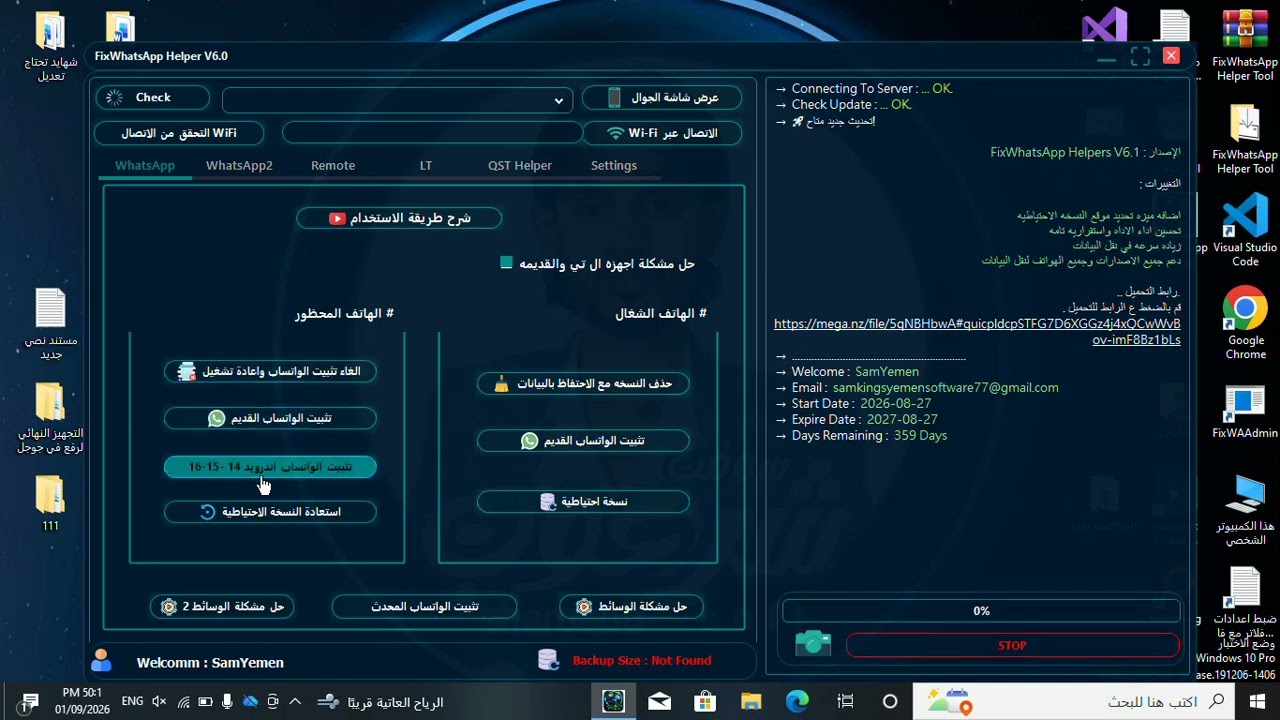The height and width of the screenshot is (720, 1280).
Task: Click the user avatar icon beside Welcomm
Action: tap(101, 660)
